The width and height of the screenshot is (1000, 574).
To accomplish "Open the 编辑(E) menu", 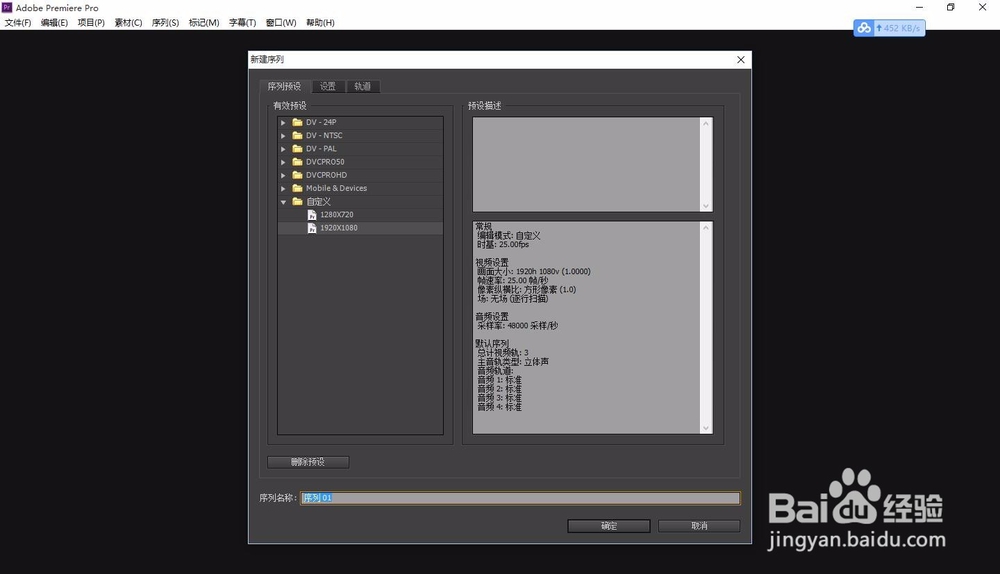I will pyautogui.click(x=54, y=22).
